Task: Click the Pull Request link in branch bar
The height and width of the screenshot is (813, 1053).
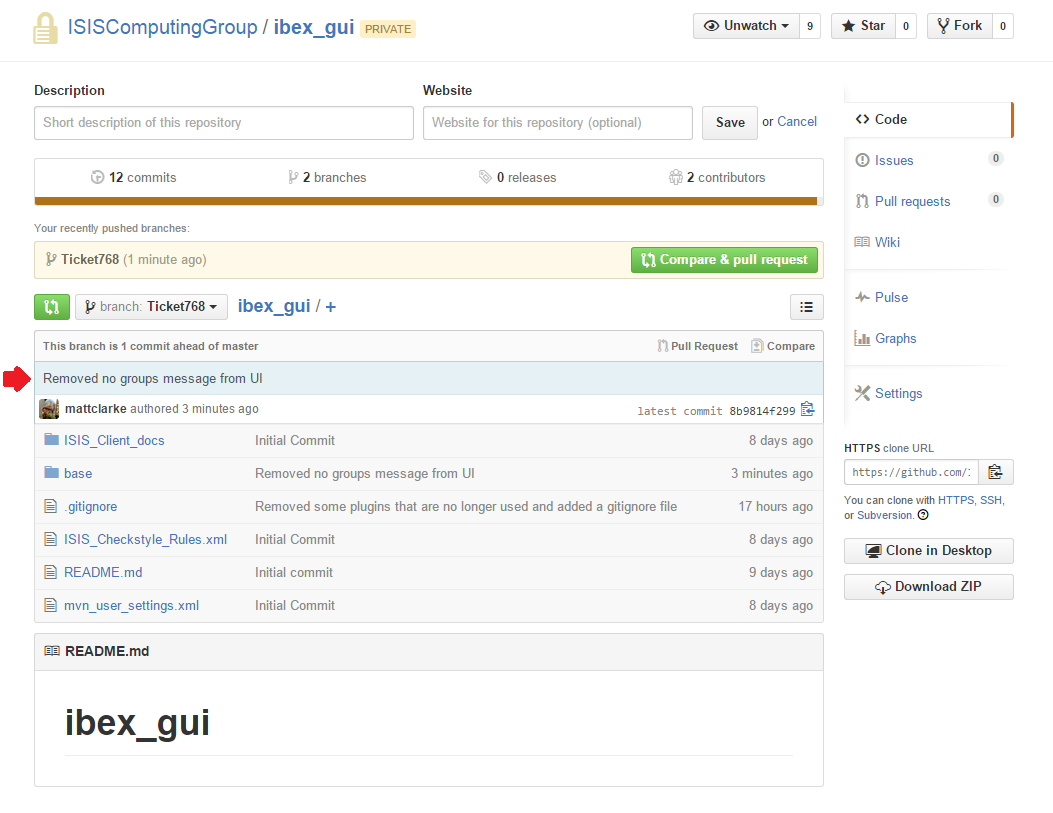Action: [698, 346]
